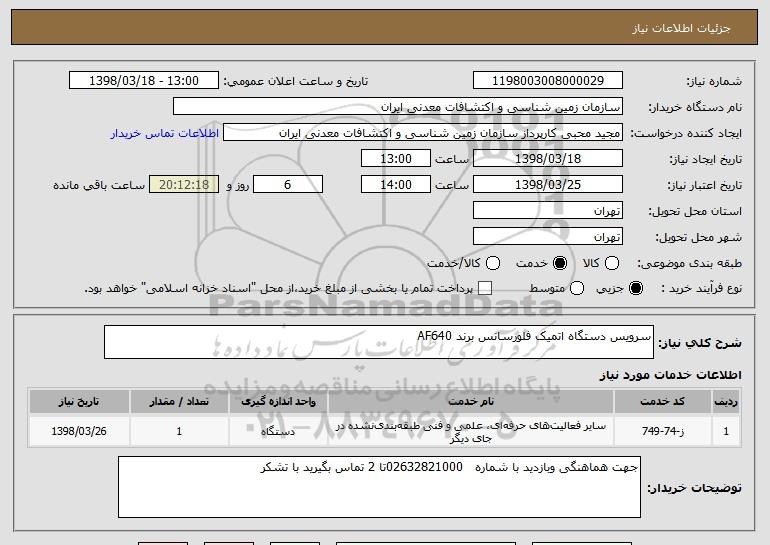Click the creation time 13:00 field
This screenshot has height=545, width=770.
[396, 159]
